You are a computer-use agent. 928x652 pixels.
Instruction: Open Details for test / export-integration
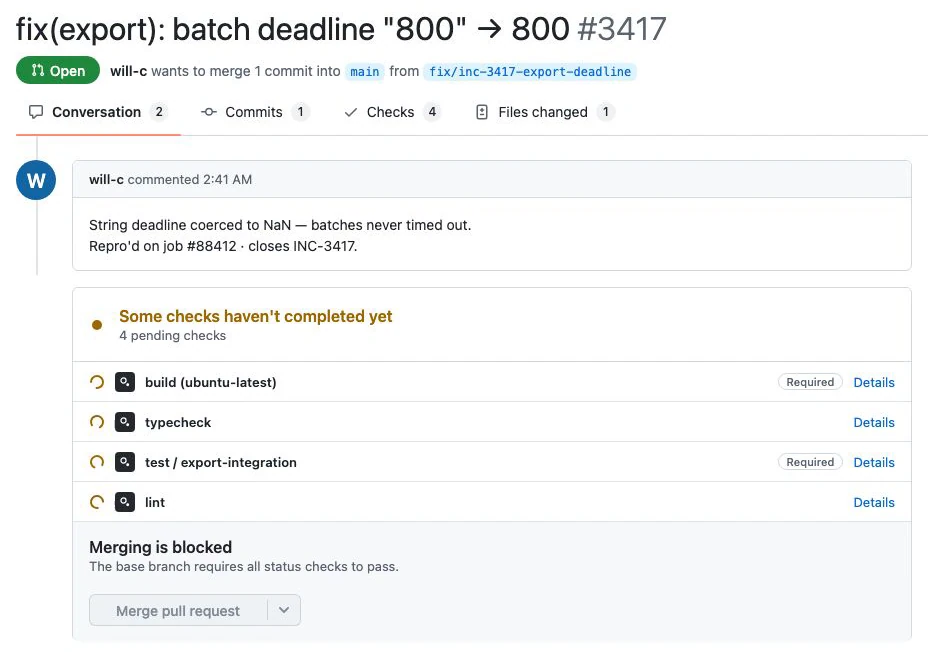pos(874,462)
